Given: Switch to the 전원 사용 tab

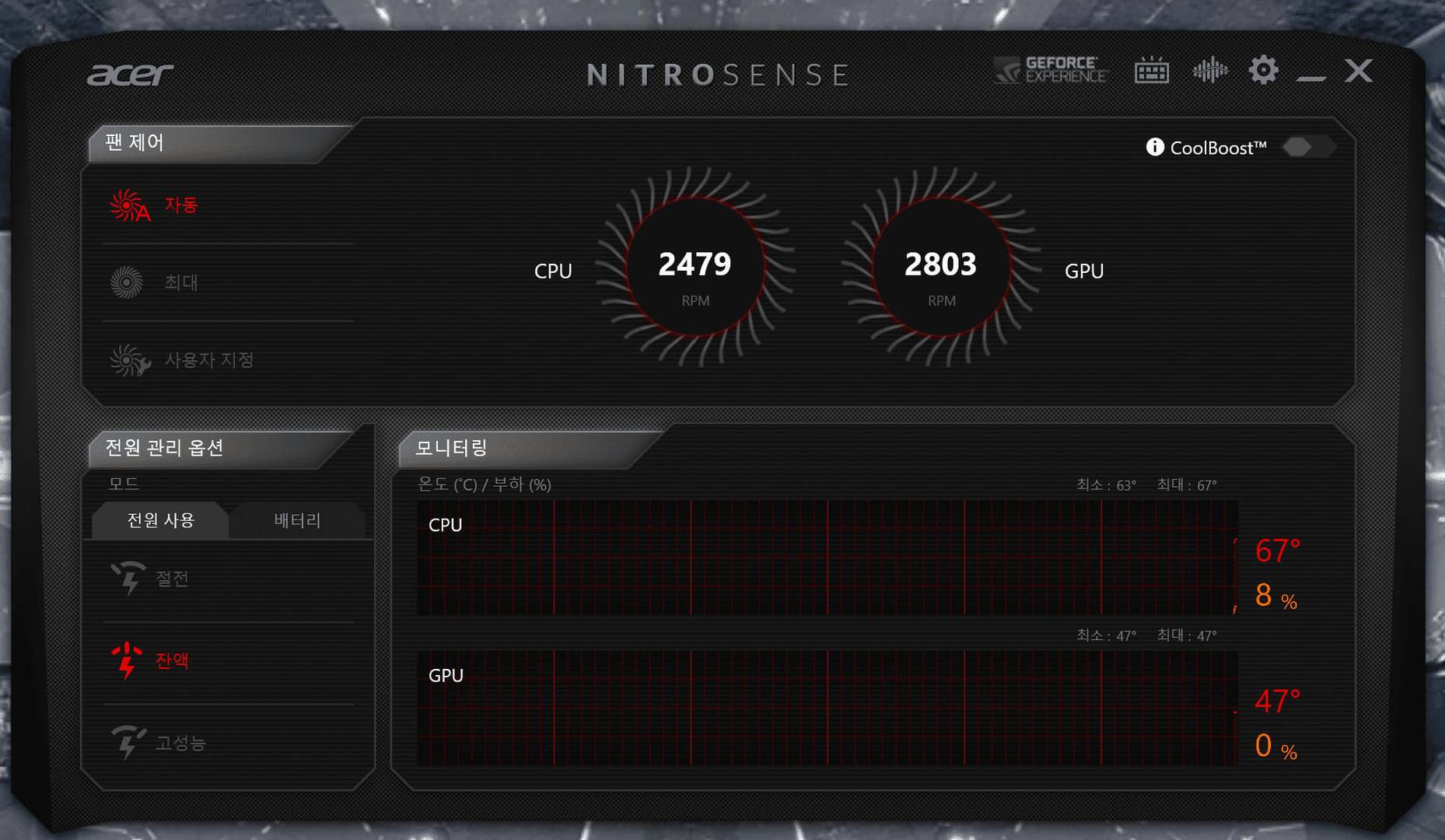Looking at the screenshot, I should (x=160, y=520).
